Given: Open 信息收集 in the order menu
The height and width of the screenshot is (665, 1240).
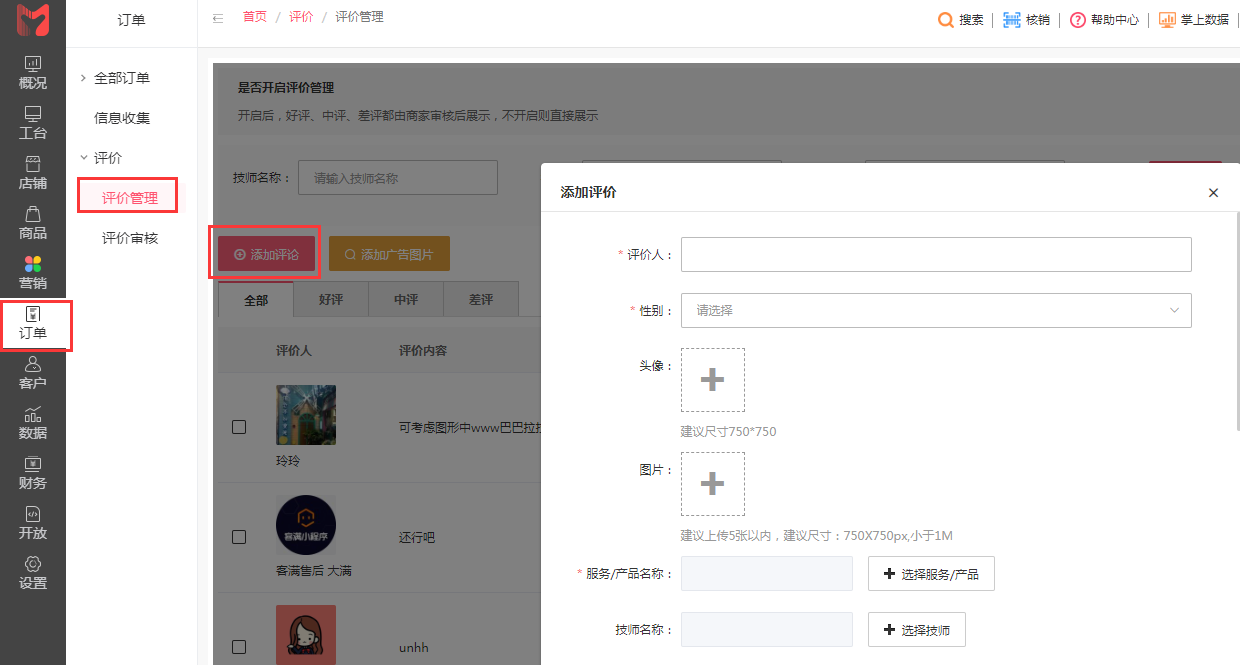Looking at the screenshot, I should [122, 118].
